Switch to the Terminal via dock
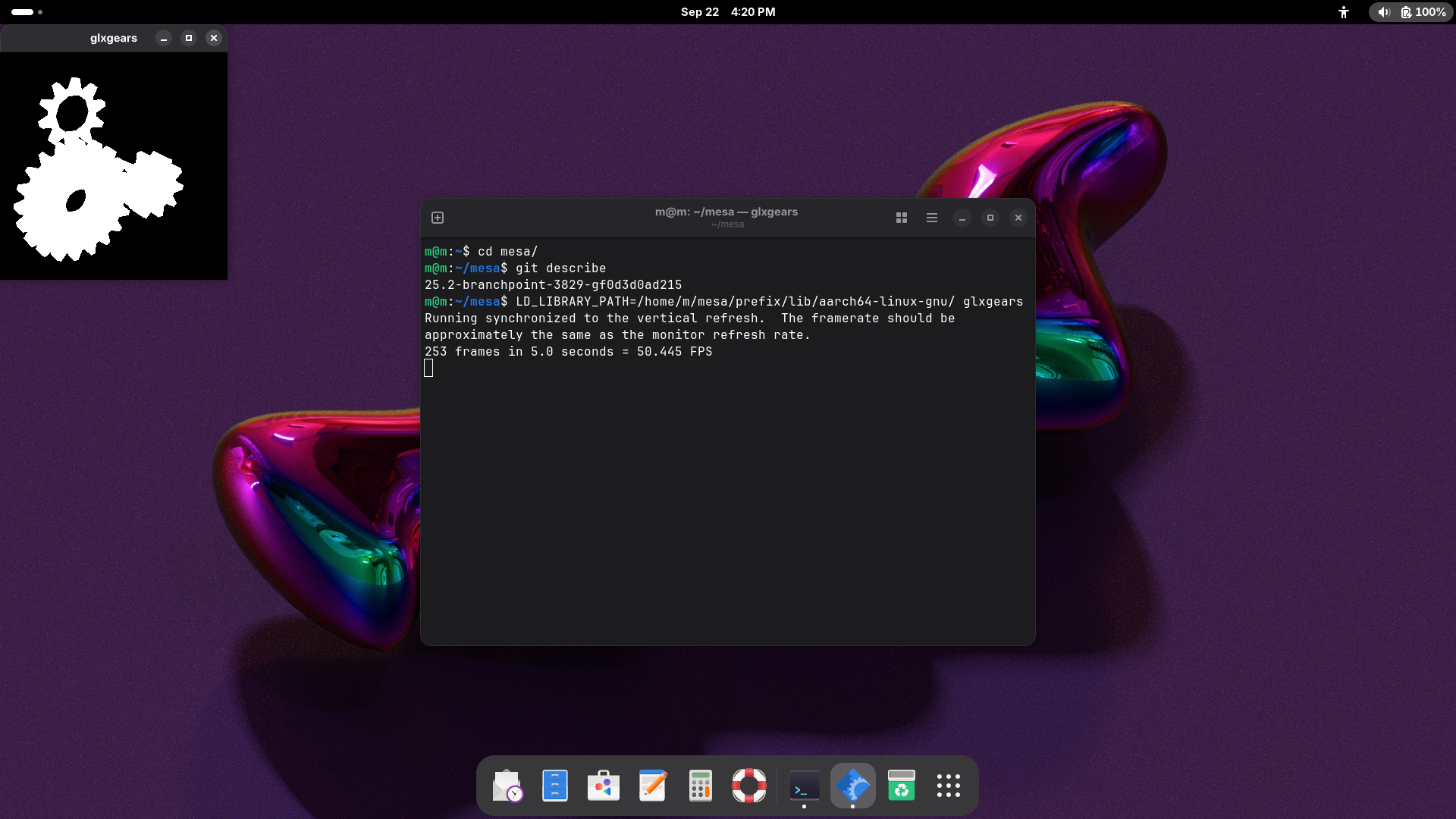Image resolution: width=1456 pixels, height=819 pixels. coord(804,786)
